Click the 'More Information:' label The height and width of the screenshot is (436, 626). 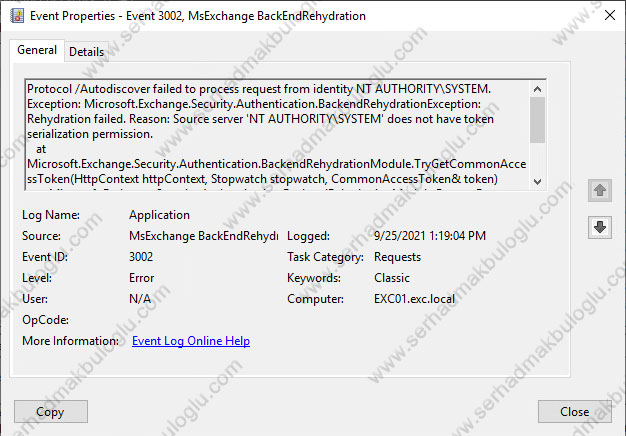(70, 341)
